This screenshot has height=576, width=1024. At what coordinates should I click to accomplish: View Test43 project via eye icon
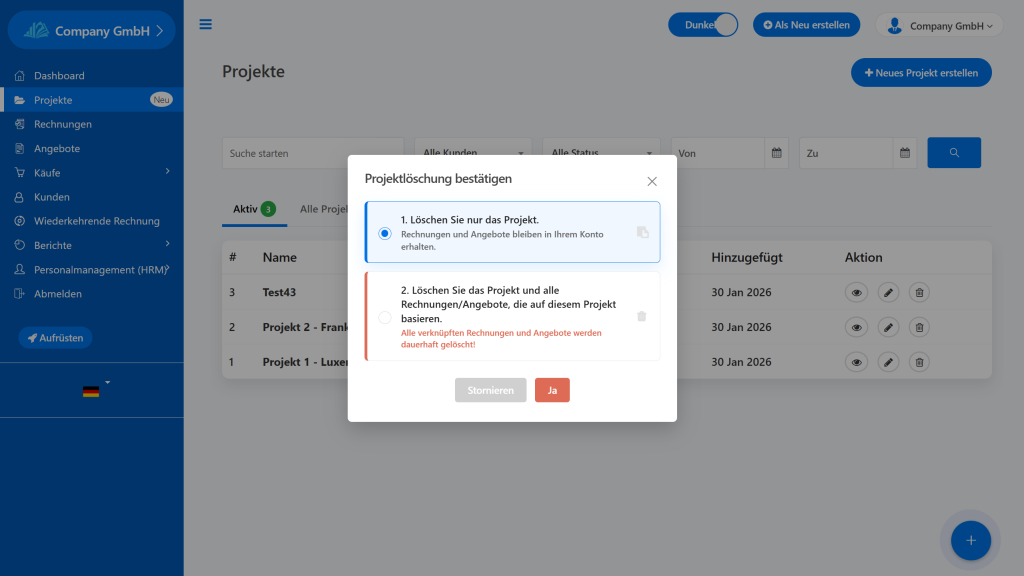click(x=856, y=292)
